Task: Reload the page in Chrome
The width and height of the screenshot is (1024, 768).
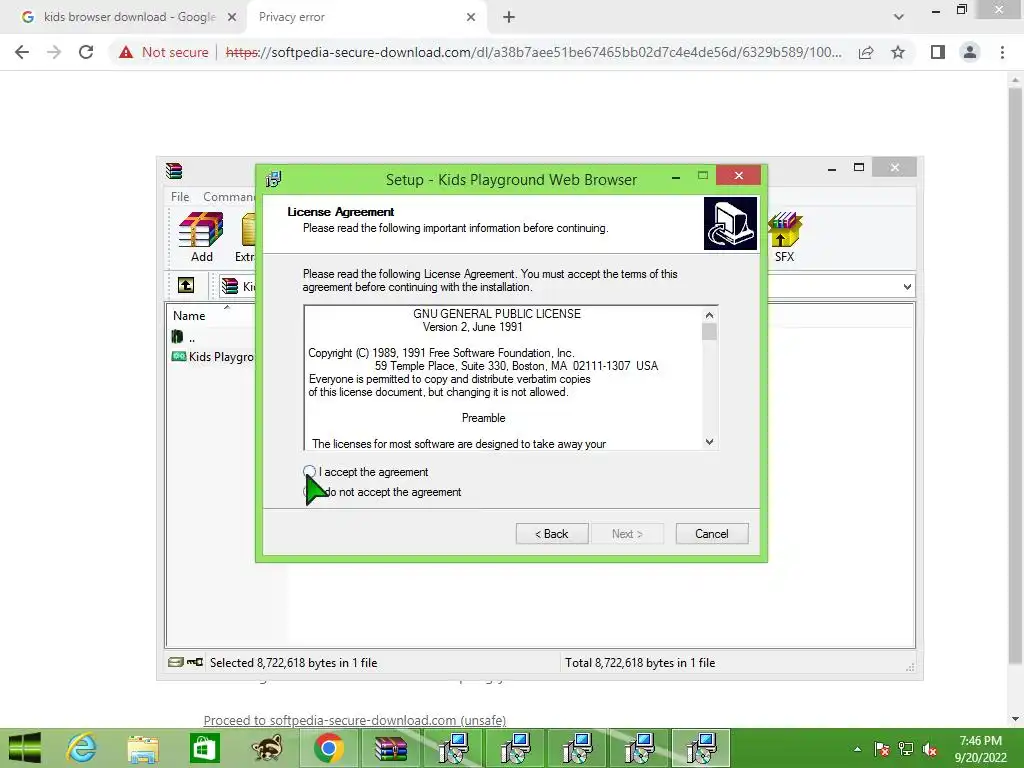Action: [86, 52]
